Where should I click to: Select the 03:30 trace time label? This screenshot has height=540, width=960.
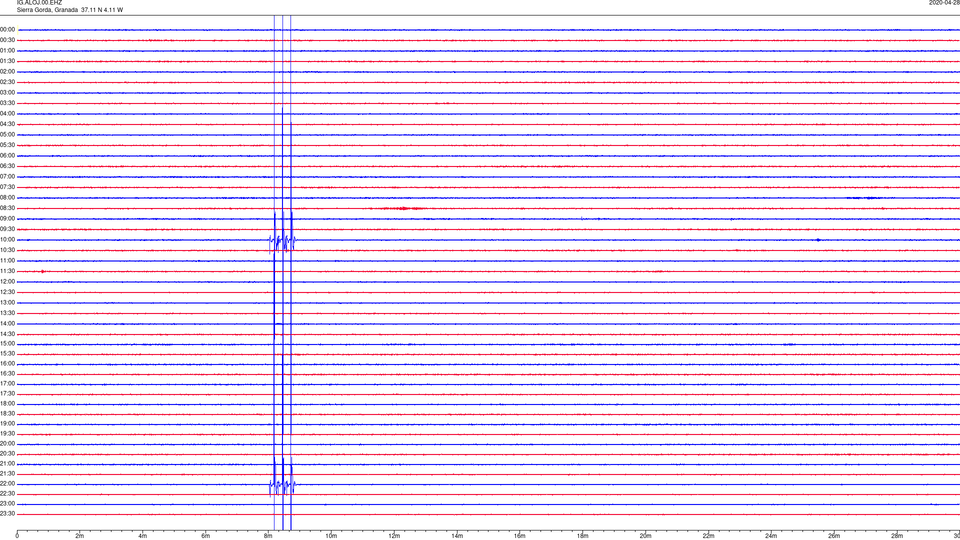coord(7,103)
